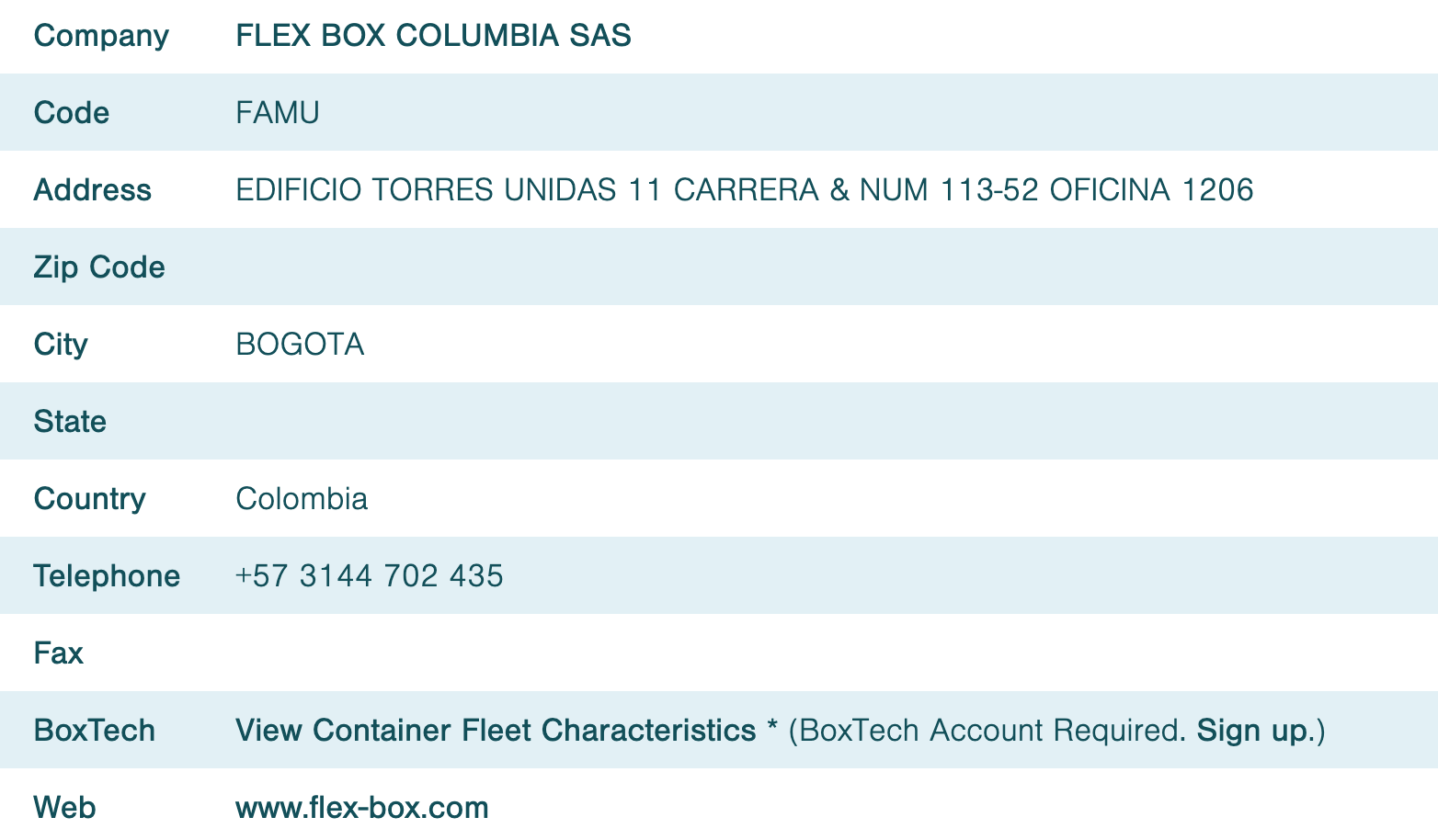Select the Telephone row label

[107, 575]
